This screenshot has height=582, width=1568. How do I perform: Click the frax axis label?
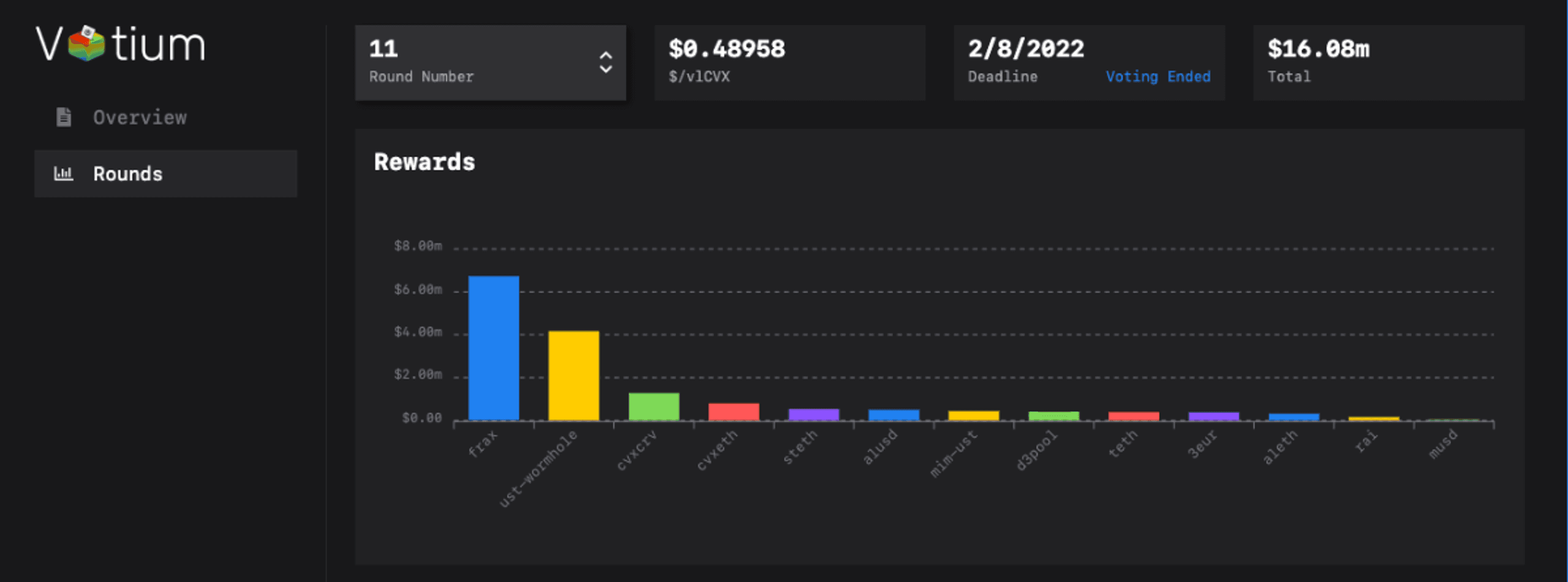pyautogui.click(x=483, y=443)
